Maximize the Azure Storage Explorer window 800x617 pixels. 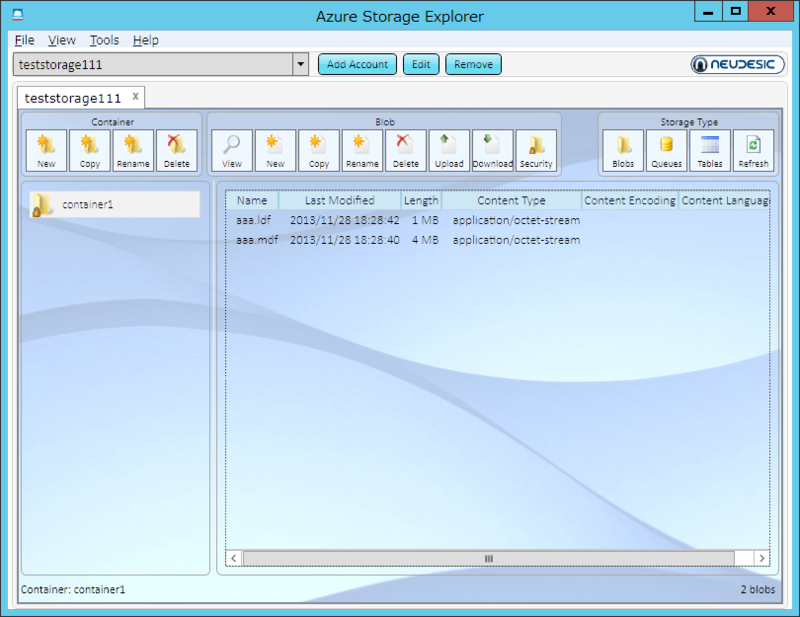click(735, 11)
